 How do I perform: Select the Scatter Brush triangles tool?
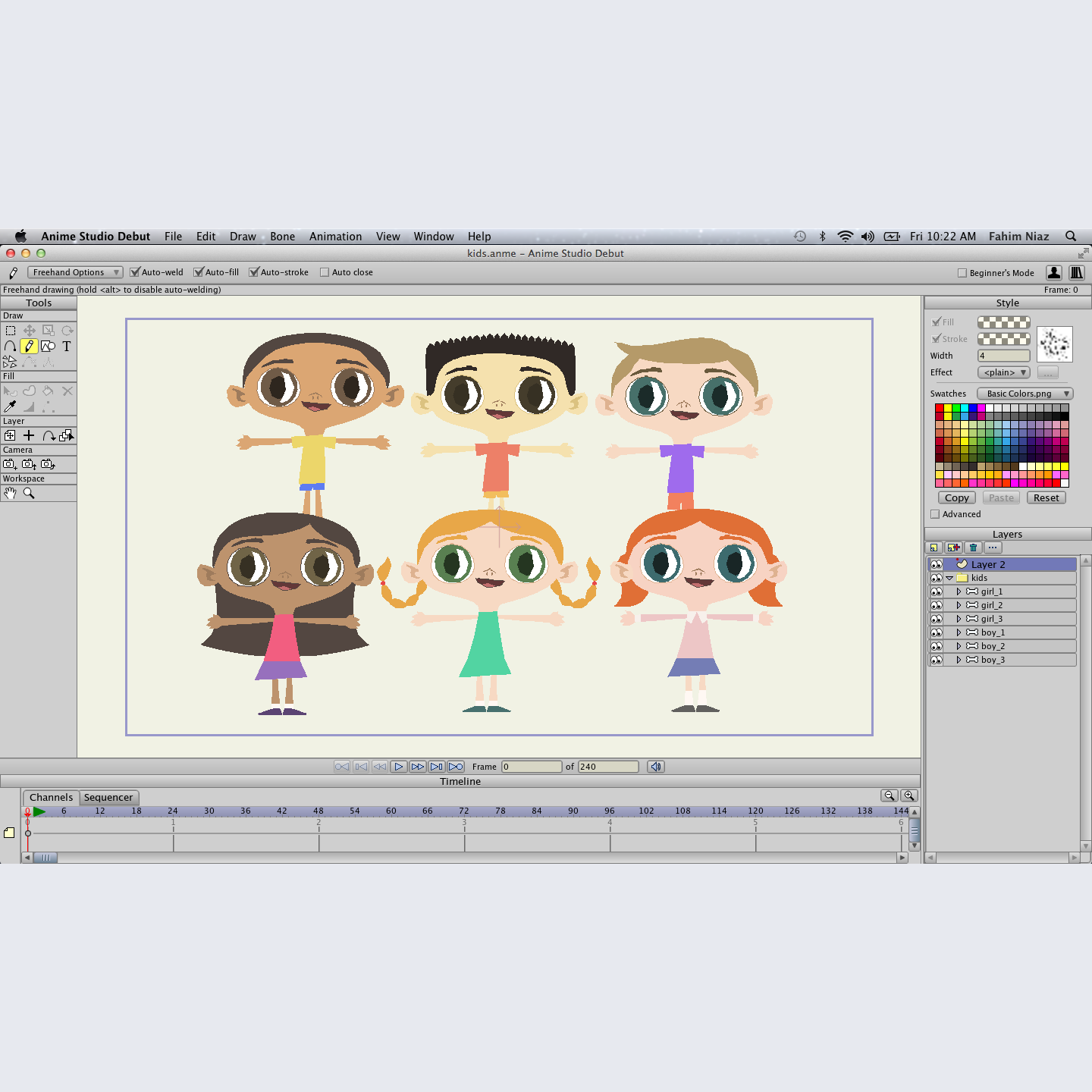coord(10,362)
